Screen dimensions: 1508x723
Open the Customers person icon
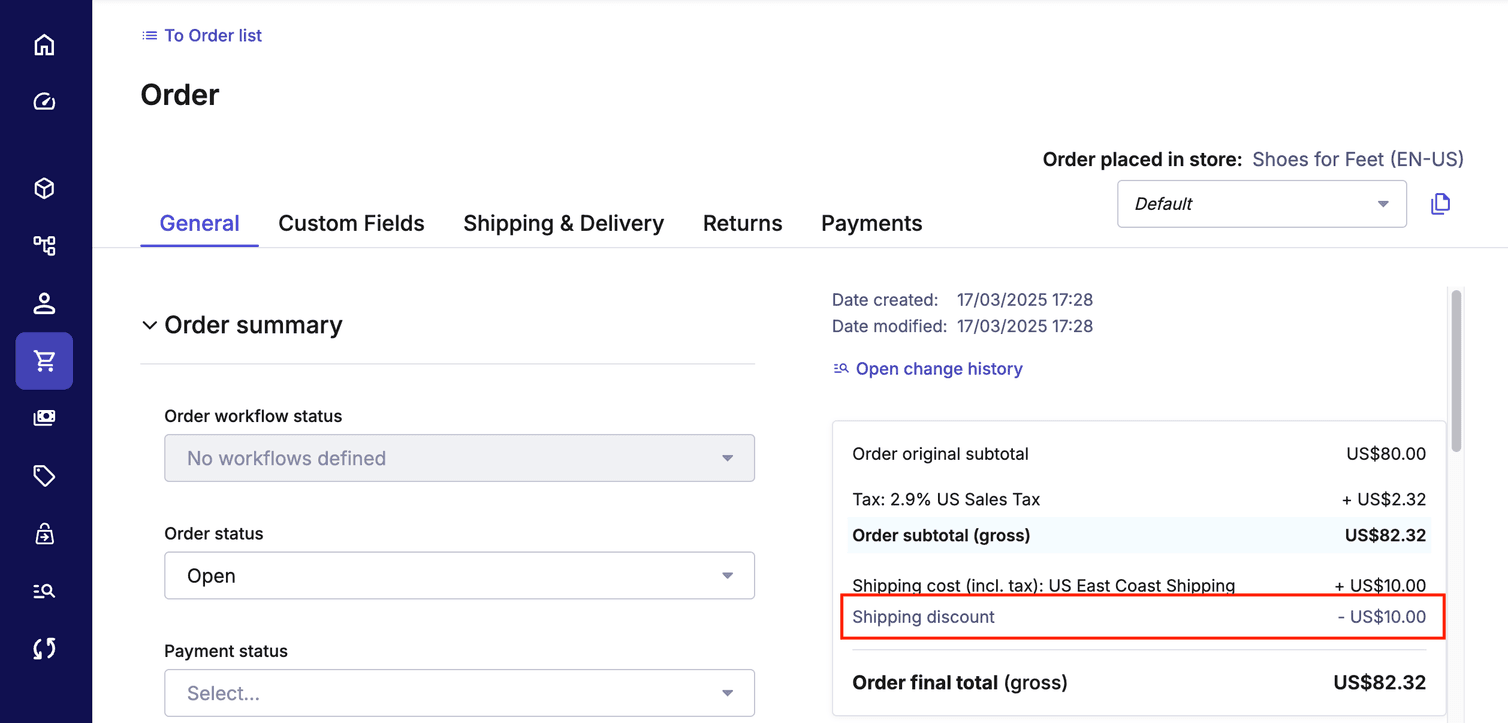(44, 303)
